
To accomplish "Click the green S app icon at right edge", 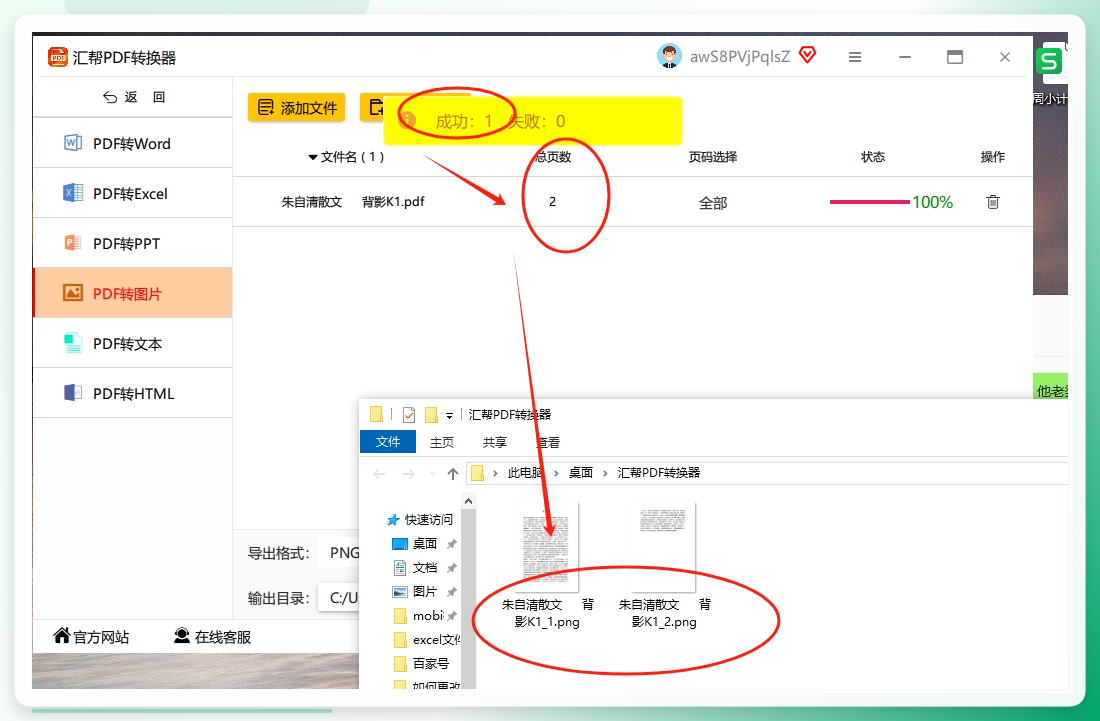I will pos(1049,62).
